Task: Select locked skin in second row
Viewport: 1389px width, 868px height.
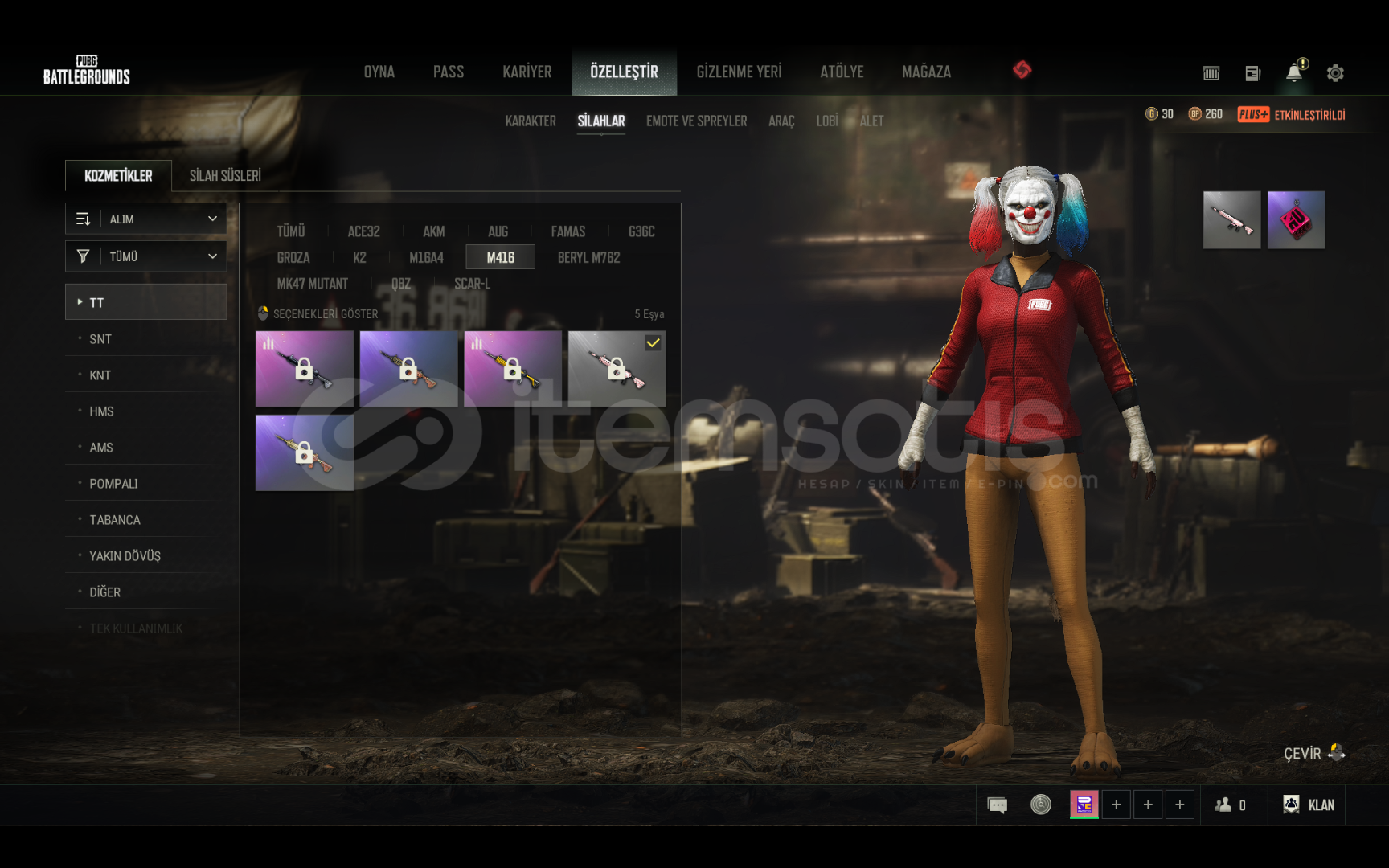Action: [305, 452]
